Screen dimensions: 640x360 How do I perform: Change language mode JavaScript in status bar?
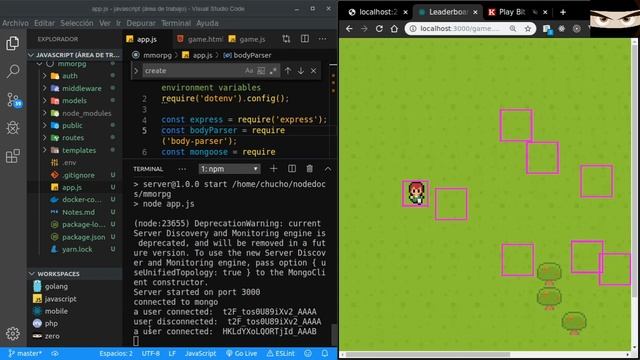(x=200, y=353)
